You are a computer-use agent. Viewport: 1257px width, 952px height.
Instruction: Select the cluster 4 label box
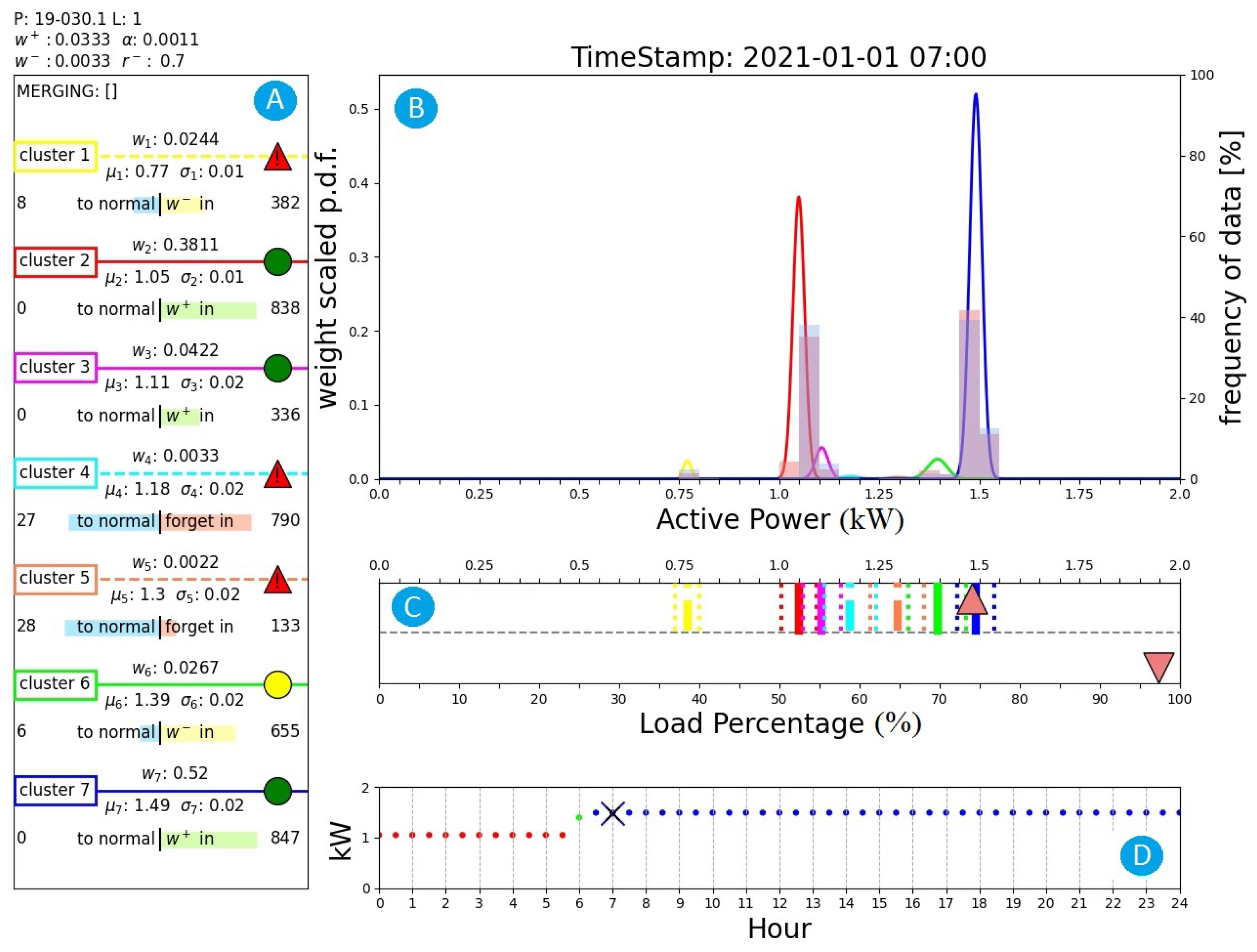click(x=55, y=473)
